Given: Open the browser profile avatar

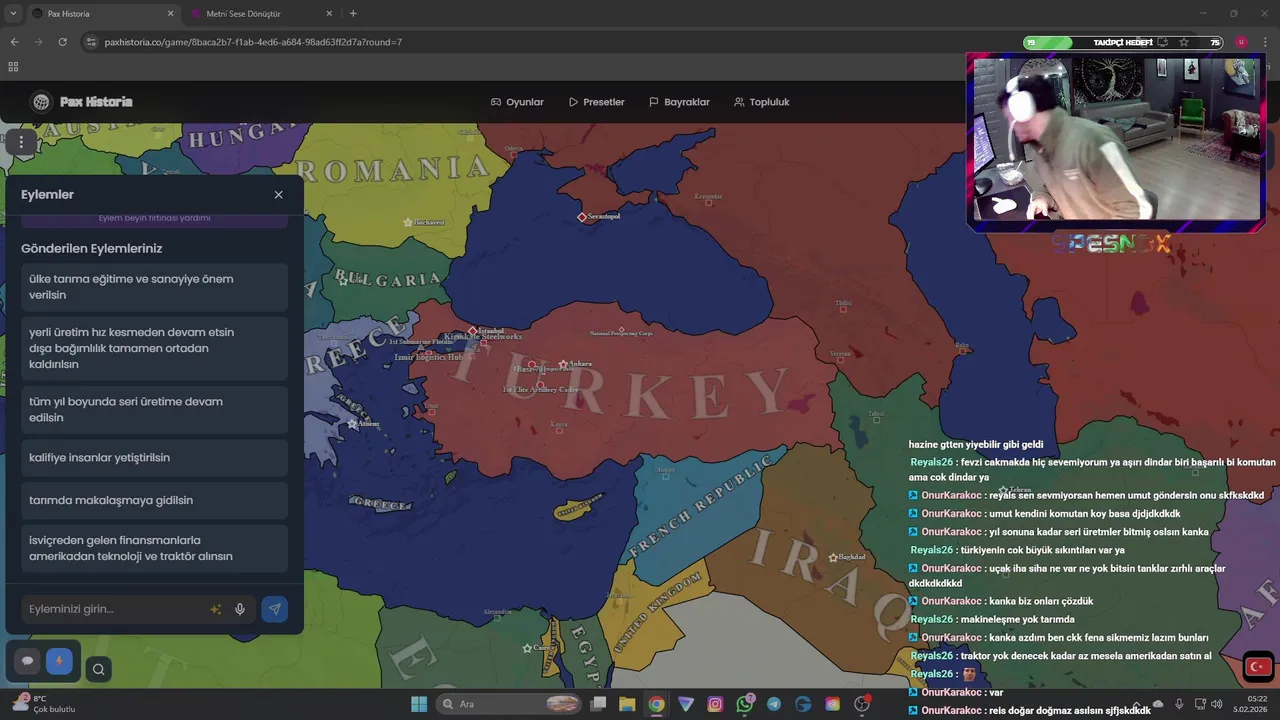Looking at the screenshot, I should tap(1241, 42).
